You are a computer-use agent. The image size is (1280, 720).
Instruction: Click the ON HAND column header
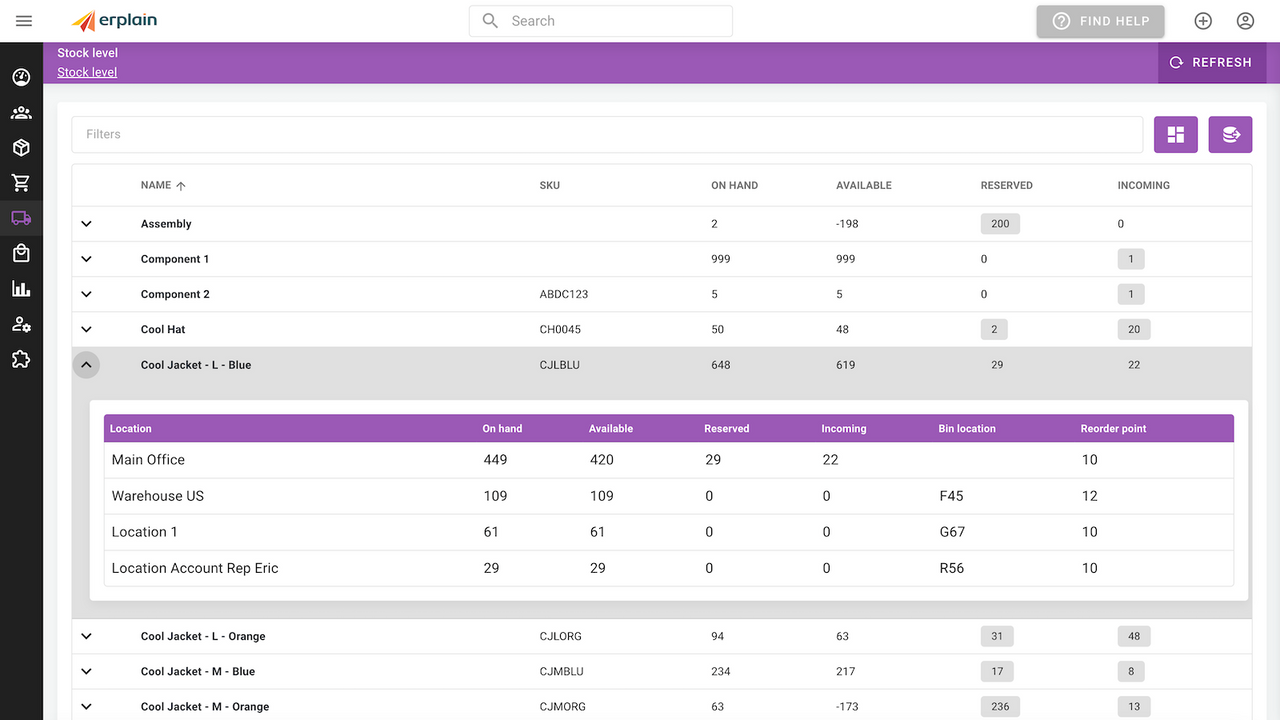pyautogui.click(x=734, y=185)
